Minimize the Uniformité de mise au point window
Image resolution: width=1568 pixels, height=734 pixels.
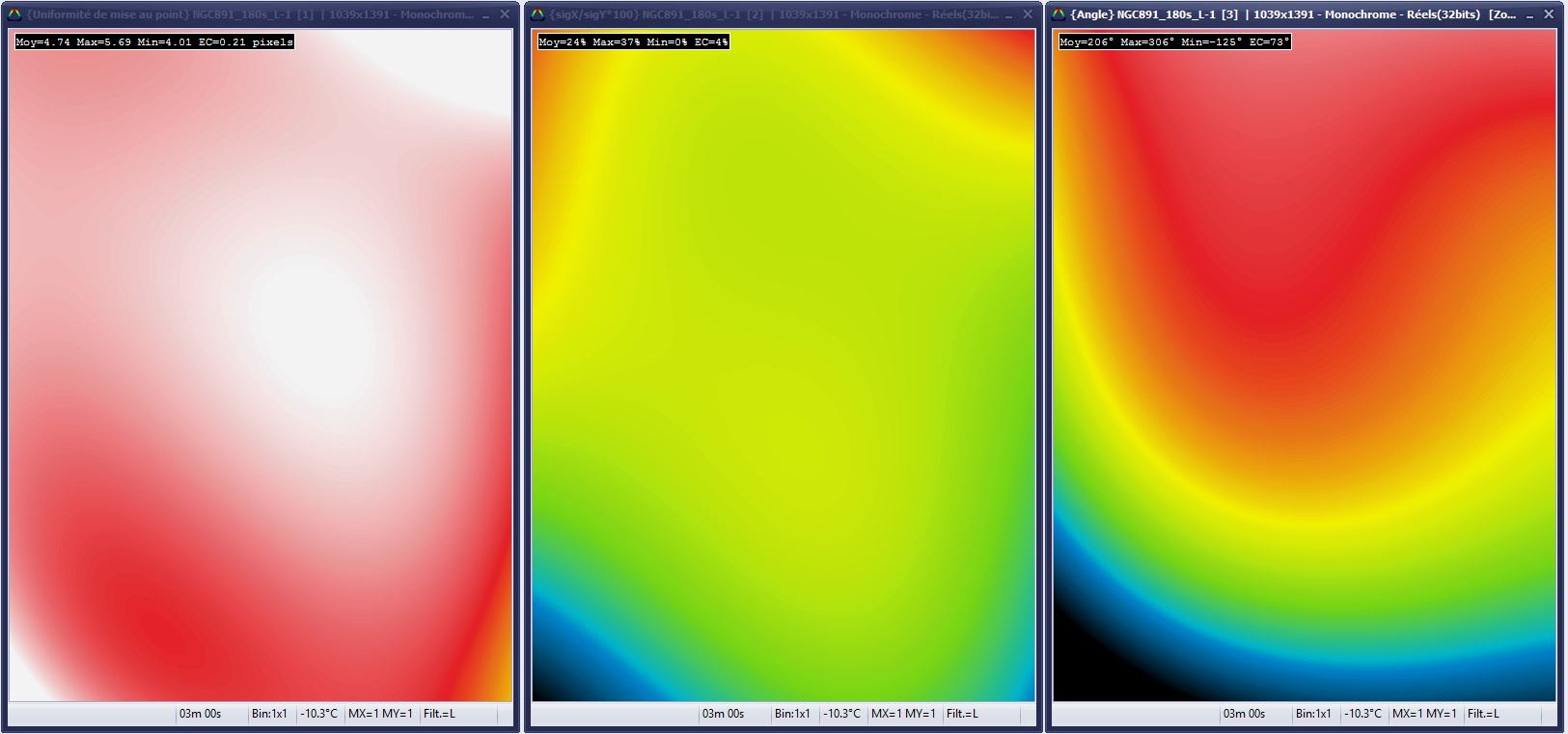pyautogui.click(x=484, y=14)
